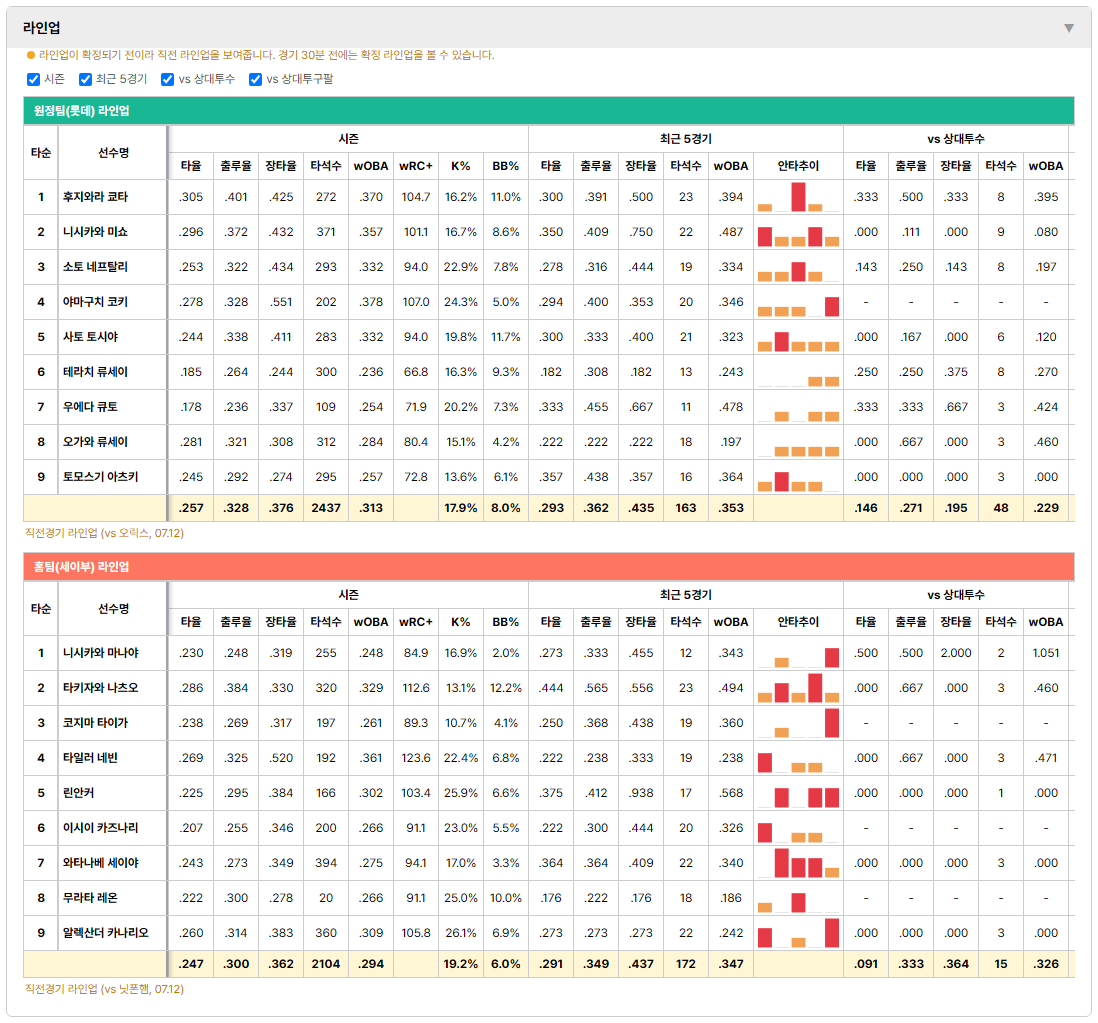Image resolution: width=1098 pixels, height=1023 pixels.
Task: Disable the vs 상대투수 checkbox
Action: click(x=167, y=79)
